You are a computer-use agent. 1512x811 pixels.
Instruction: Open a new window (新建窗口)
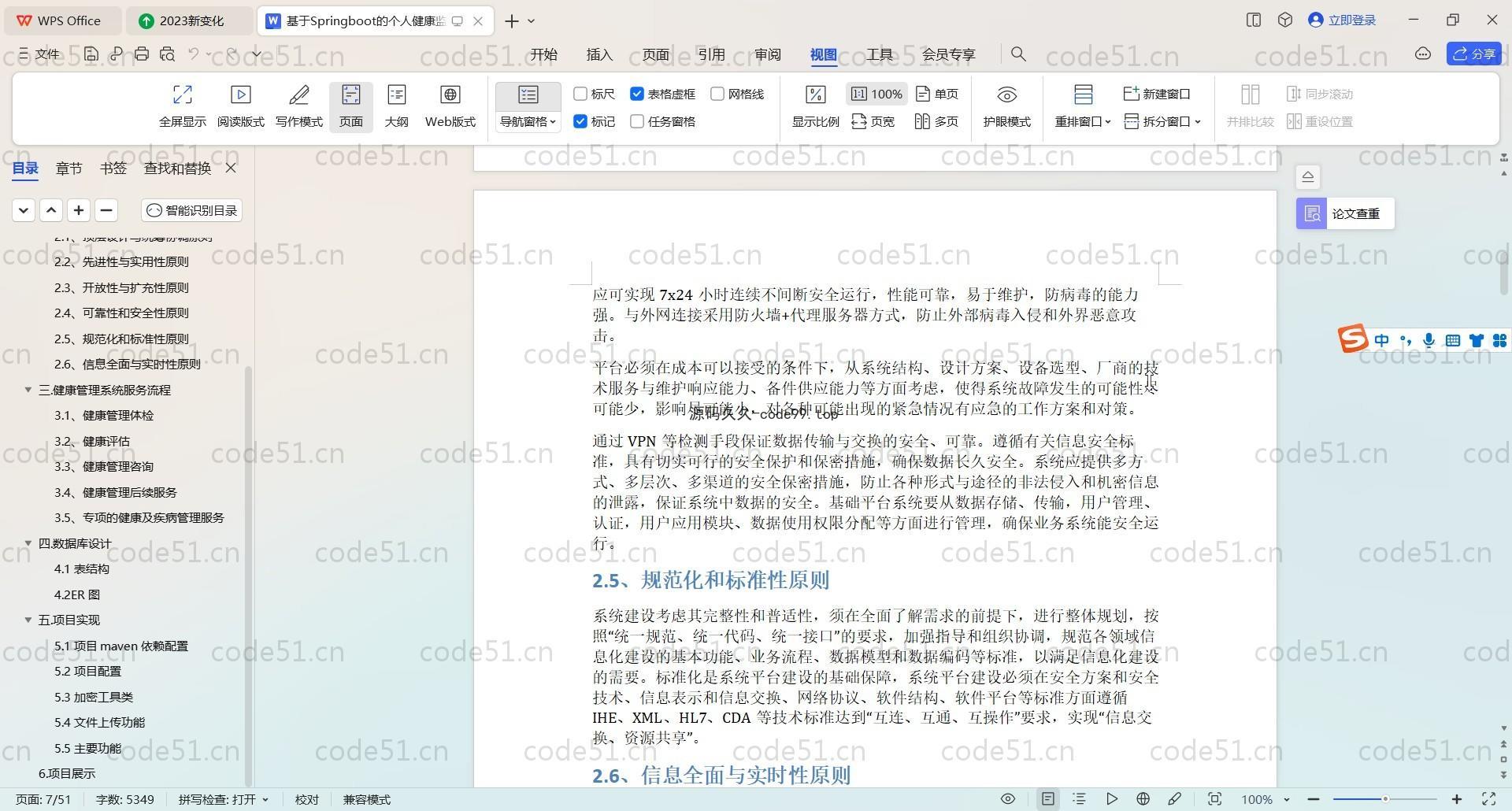click(x=1156, y=94)
